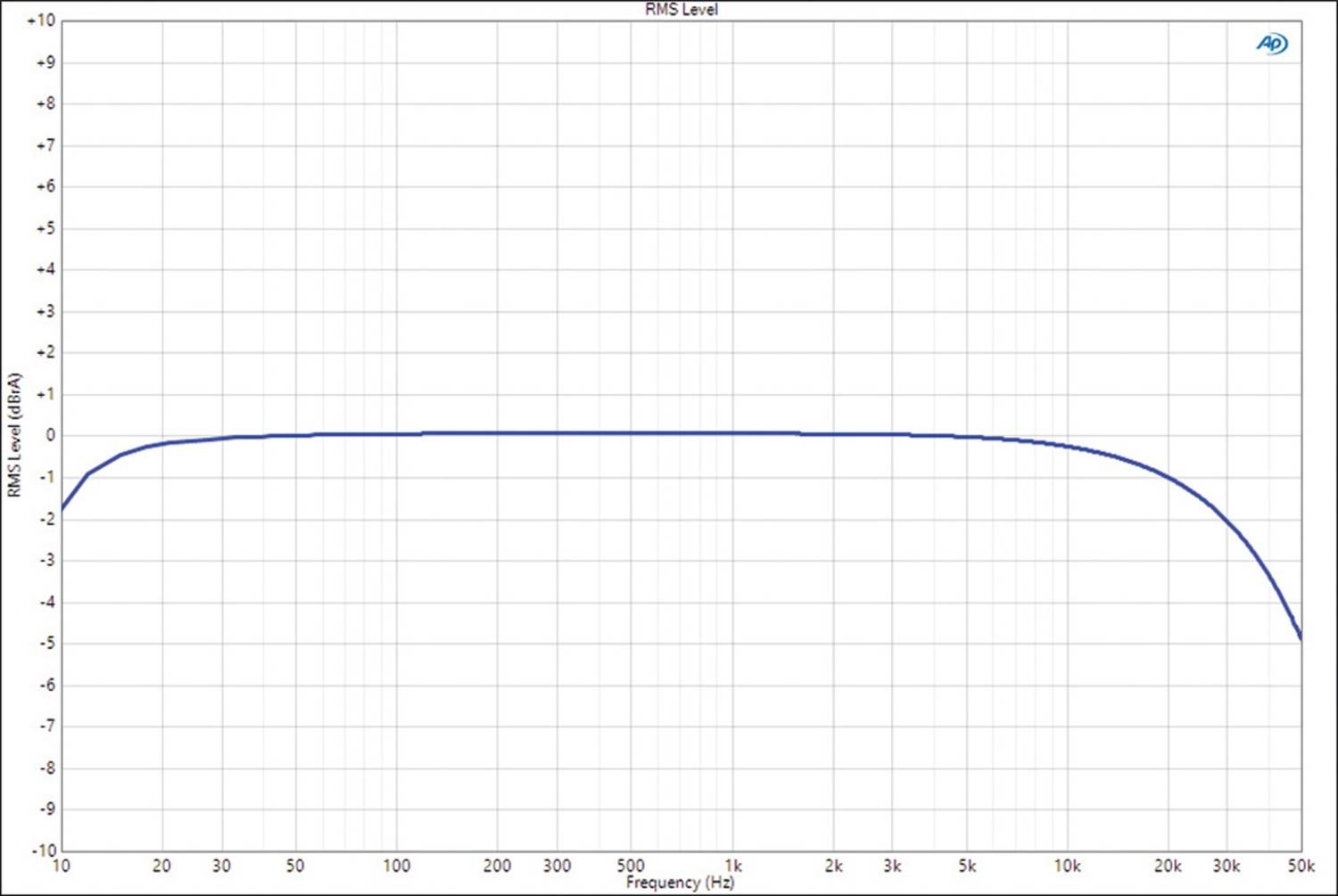Click the '+1' y-axis value

tap(45, 394)
